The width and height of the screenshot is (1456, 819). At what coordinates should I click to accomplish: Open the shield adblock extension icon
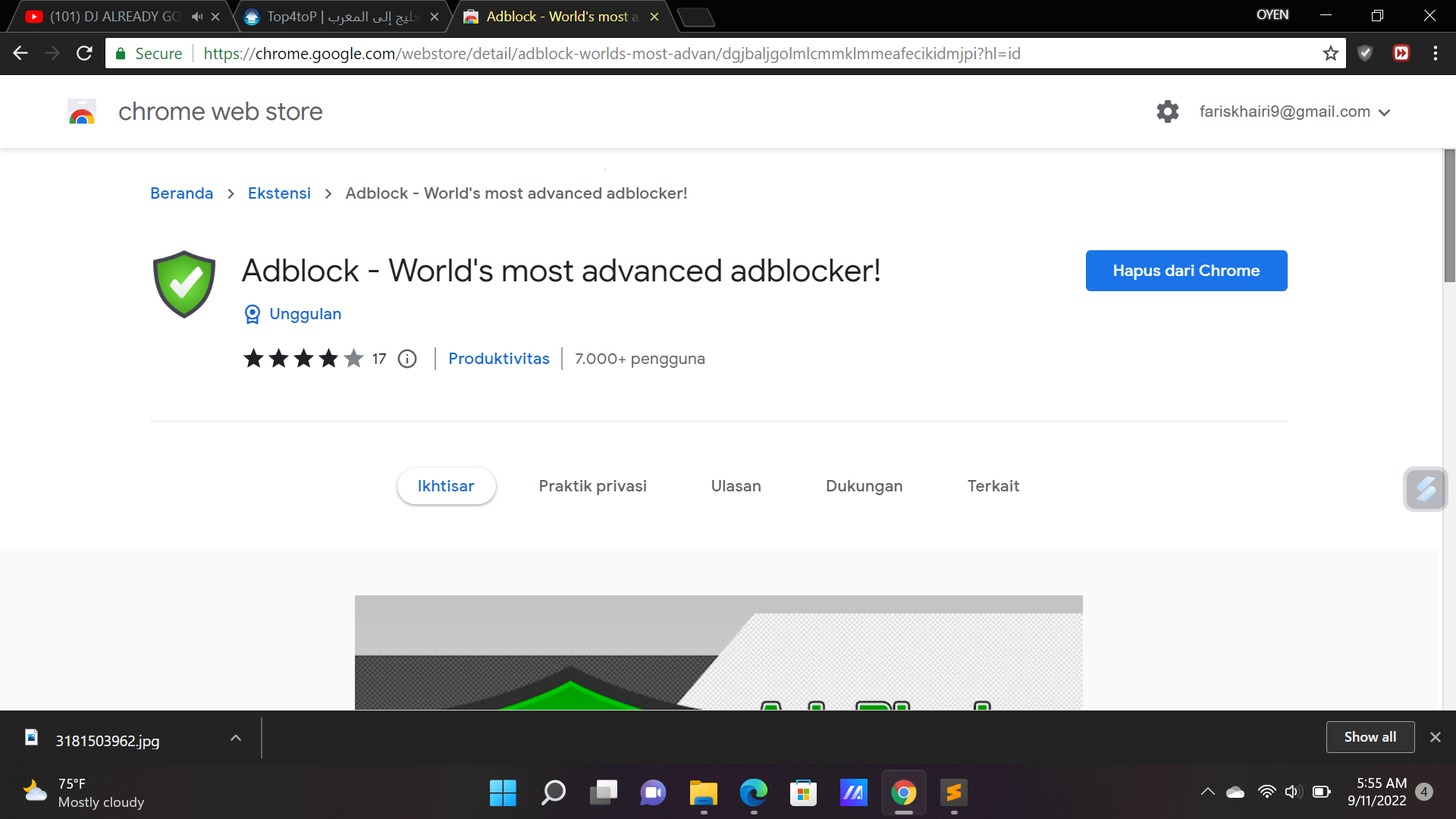click(x=1365, y=53)
